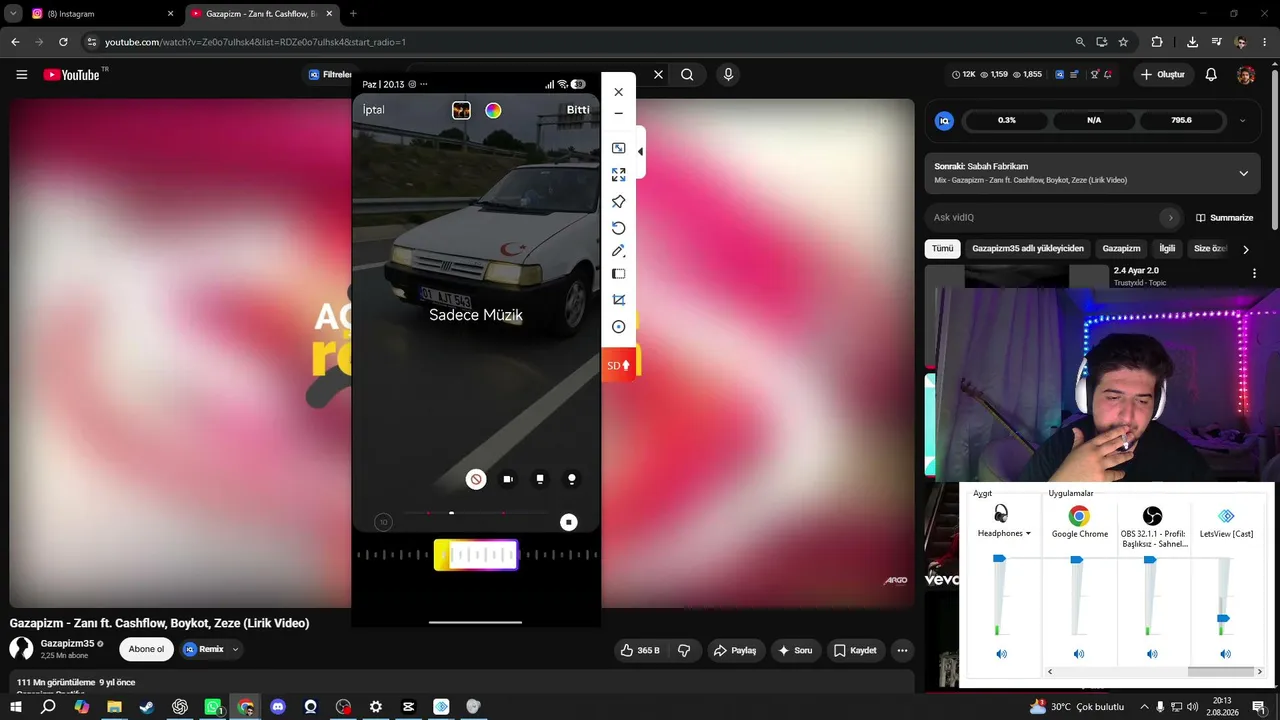Open YouTube notifications bell

[1211, 75]
